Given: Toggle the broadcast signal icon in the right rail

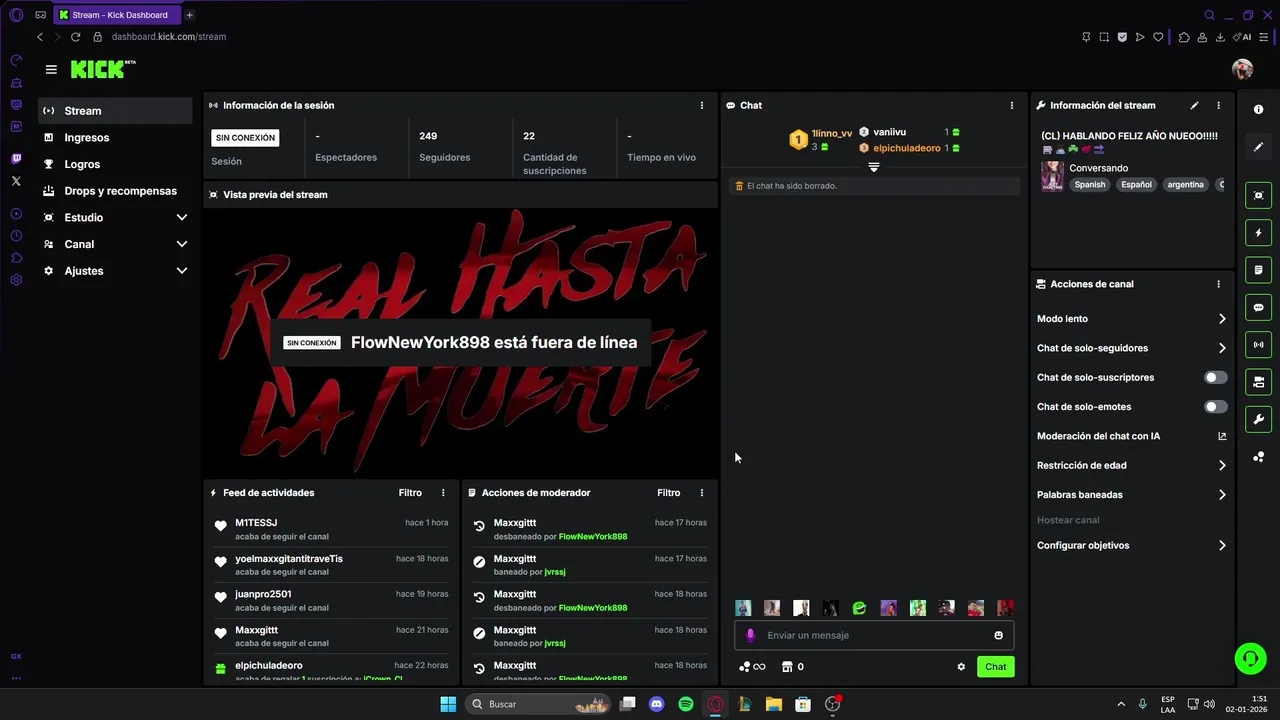Looking at the screenshot, I should 1258,345.
